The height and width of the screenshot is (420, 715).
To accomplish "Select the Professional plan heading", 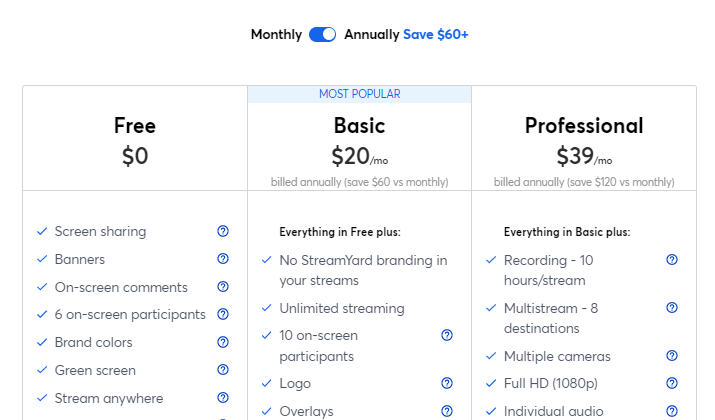I will [x=584, y=126].
